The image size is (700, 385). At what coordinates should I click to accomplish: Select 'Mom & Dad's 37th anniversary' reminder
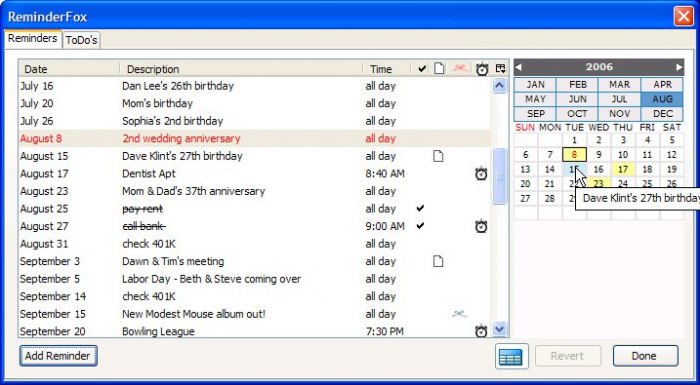(x=254, y=191)
